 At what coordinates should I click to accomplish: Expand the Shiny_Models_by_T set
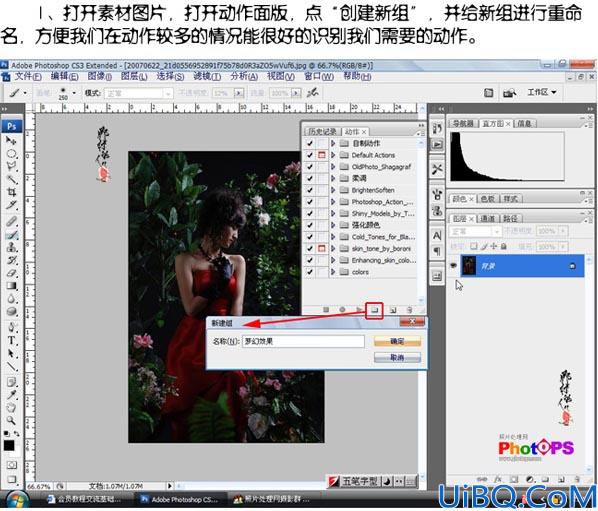tap(333, 214)
